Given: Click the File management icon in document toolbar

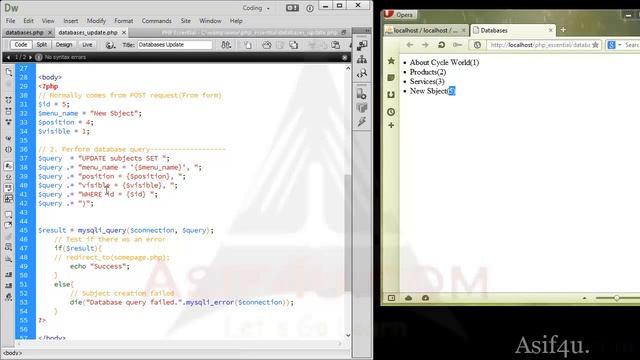Looking at the screenshot, I should click(x=226, y=45).
